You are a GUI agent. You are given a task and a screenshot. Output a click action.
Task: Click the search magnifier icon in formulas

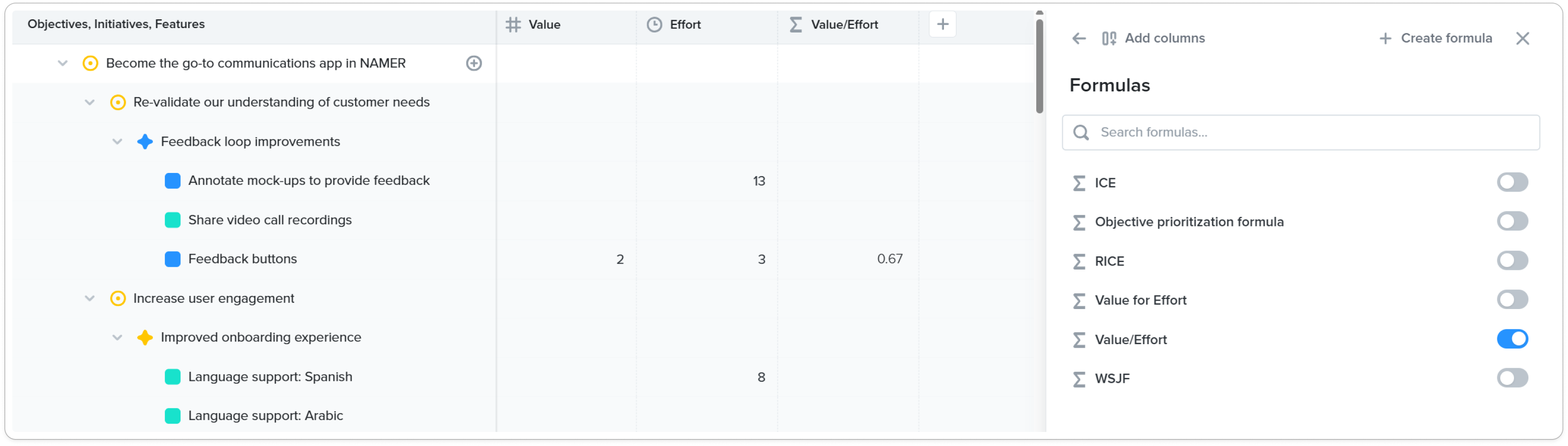pos(1081,133)
